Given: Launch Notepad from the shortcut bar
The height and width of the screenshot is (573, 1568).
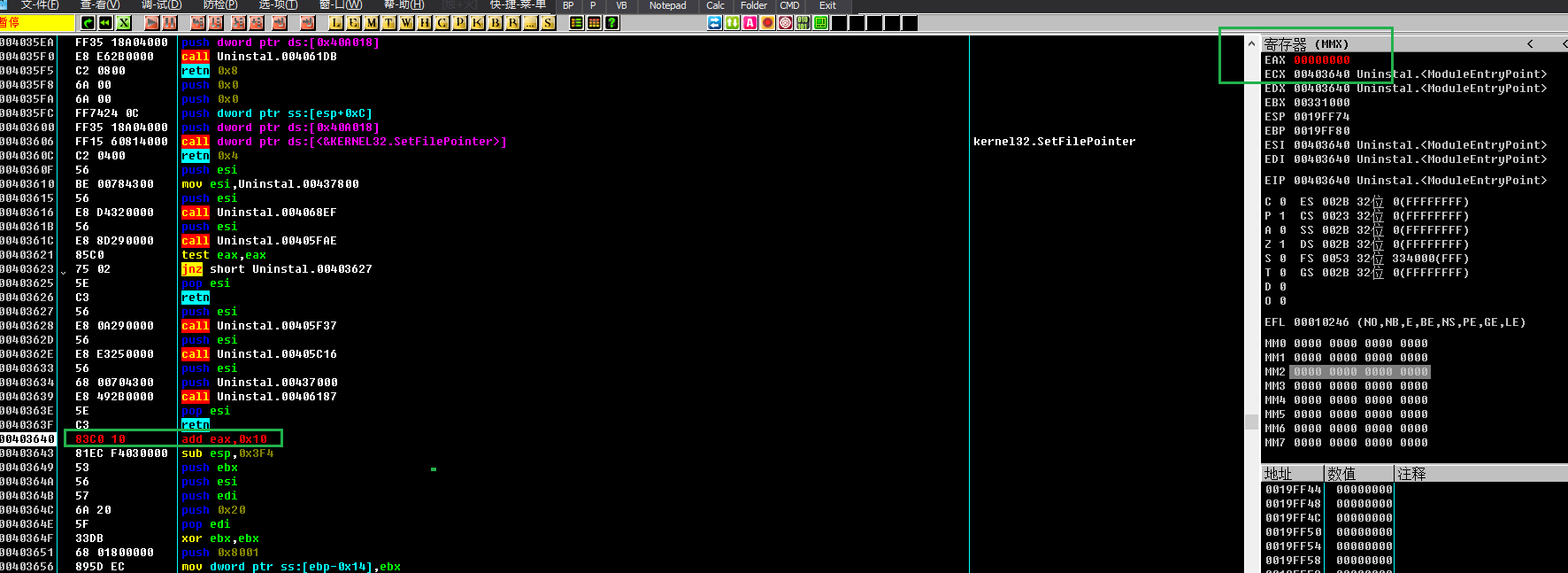Looking at the screenshot, I should point(667,5).
